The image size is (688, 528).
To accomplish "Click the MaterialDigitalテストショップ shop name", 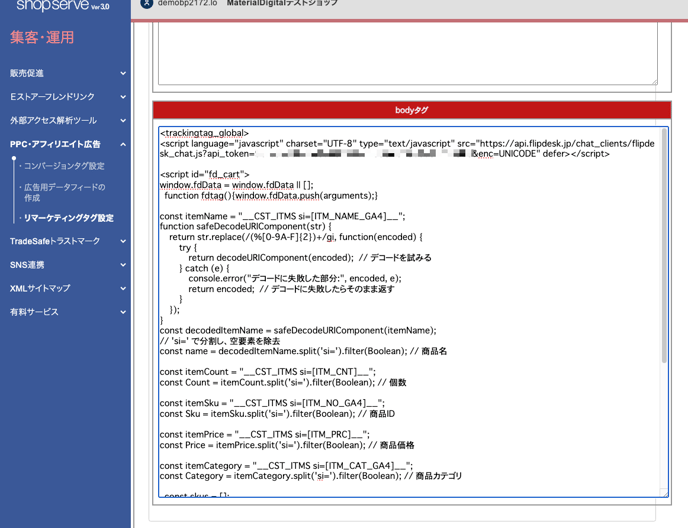I will [x=282, y=3].
